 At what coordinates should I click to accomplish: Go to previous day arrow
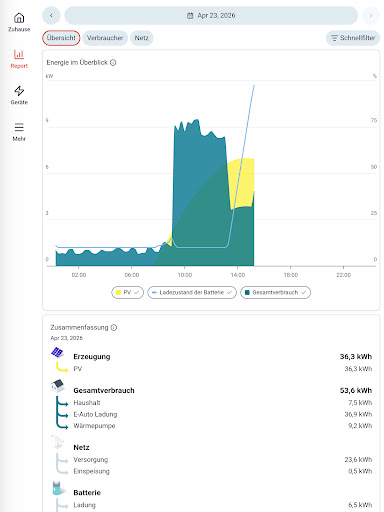coord(51,15)
